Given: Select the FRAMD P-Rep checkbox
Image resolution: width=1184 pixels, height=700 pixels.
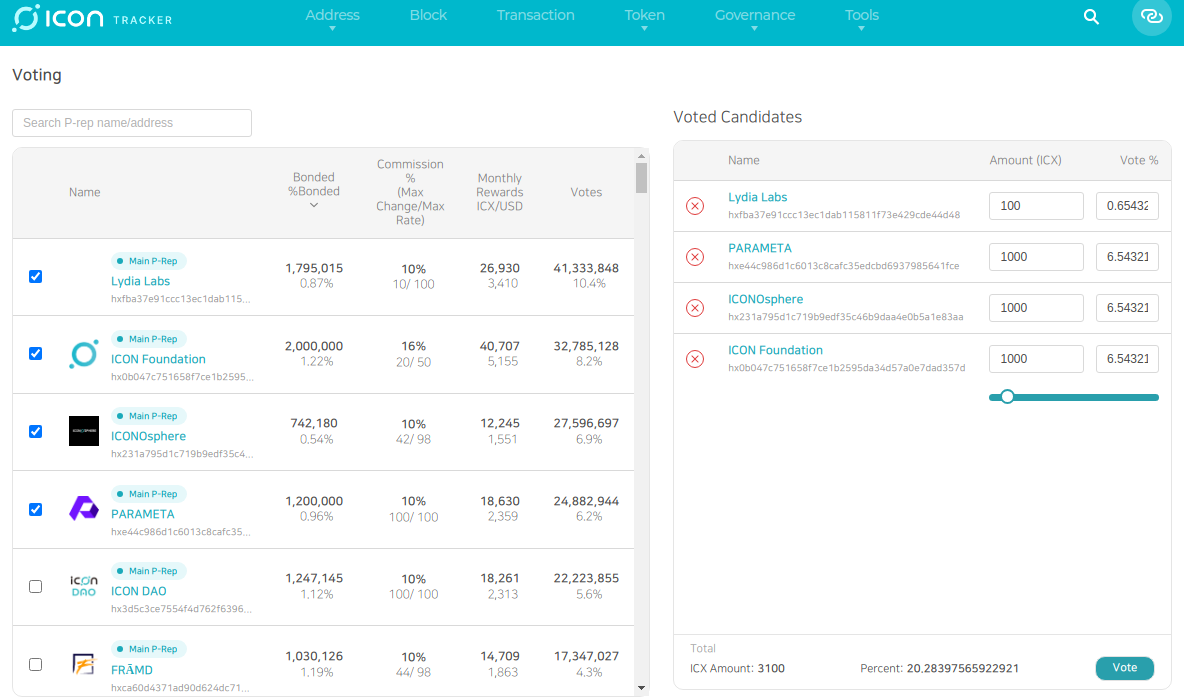Looking at the screenshot, I should [x=36, y=664].
